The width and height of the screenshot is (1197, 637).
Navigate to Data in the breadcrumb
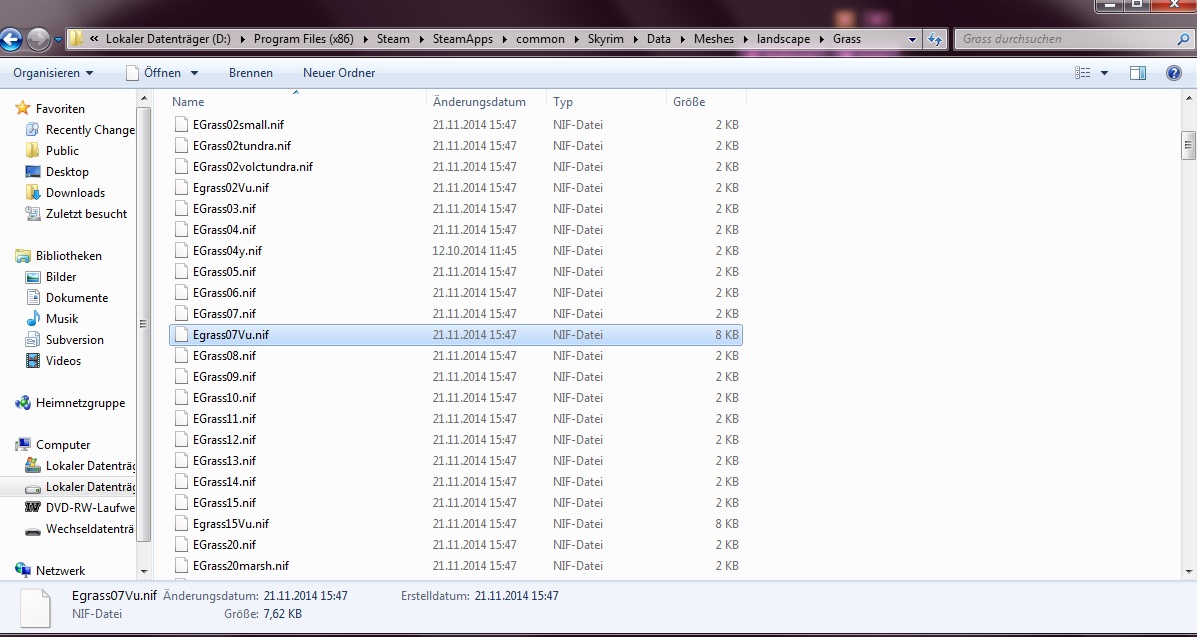tap(659, 39)
